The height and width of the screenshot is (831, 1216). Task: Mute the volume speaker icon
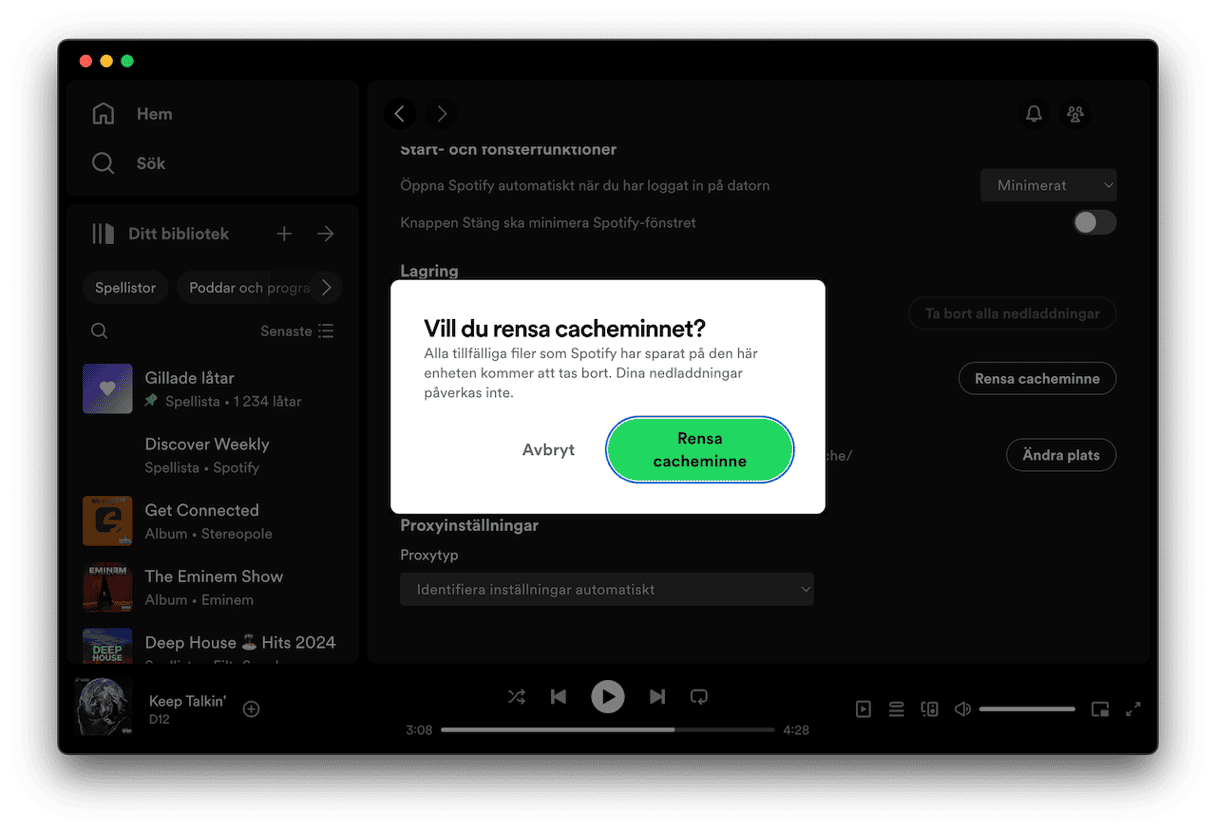click(x=962, y=709)
